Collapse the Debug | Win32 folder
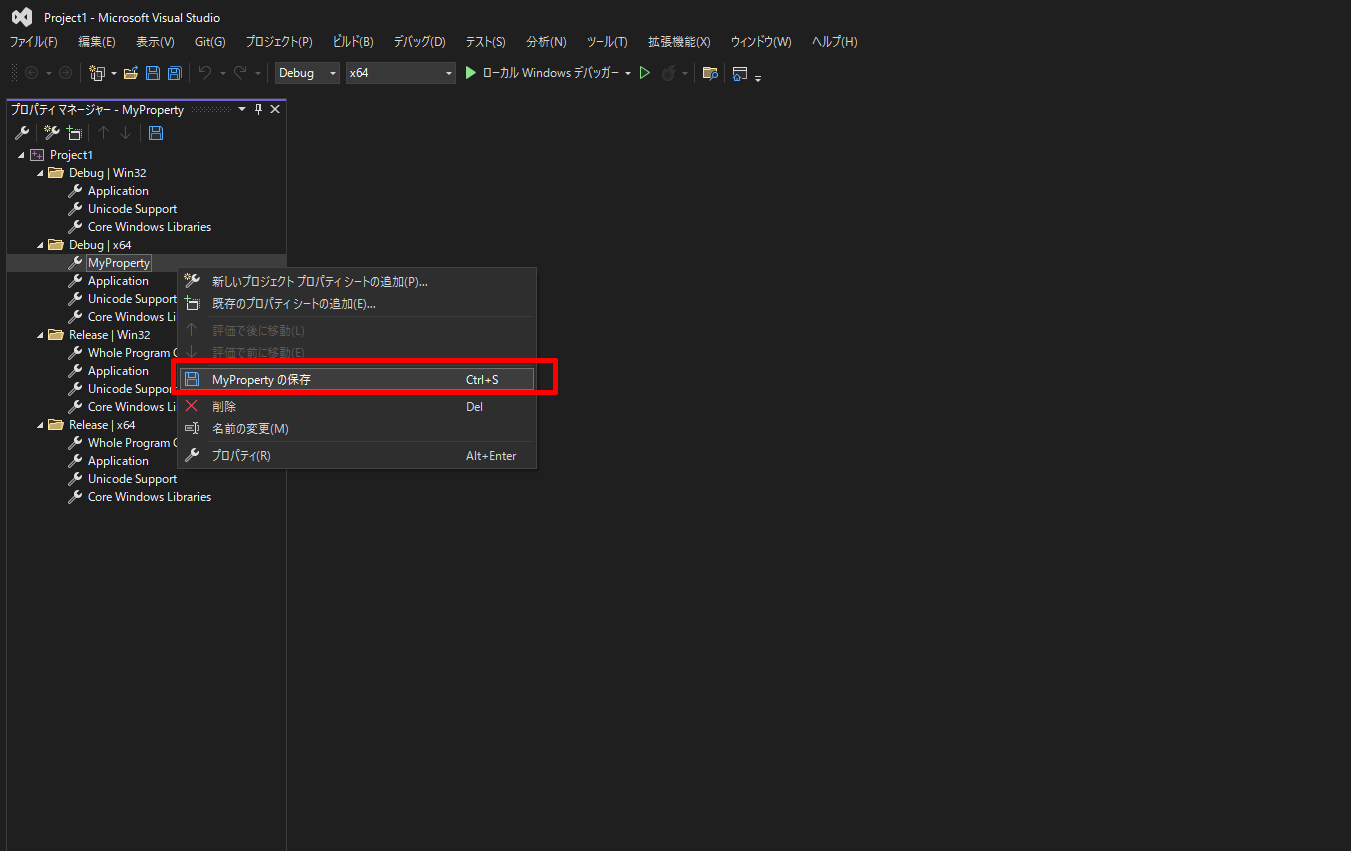This screenshot has width=1351, height=851. pyautogui.click(x=40, y=173)
